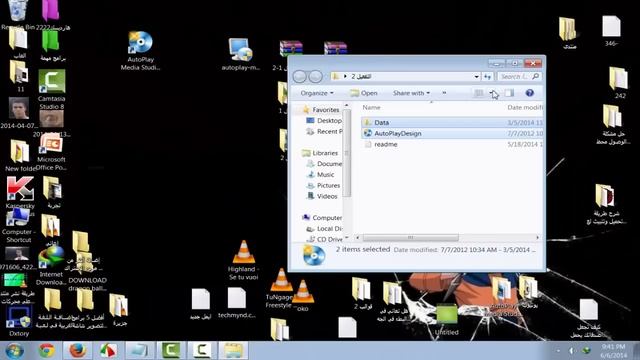Open Documents library in navigation pane

[324, 164]
